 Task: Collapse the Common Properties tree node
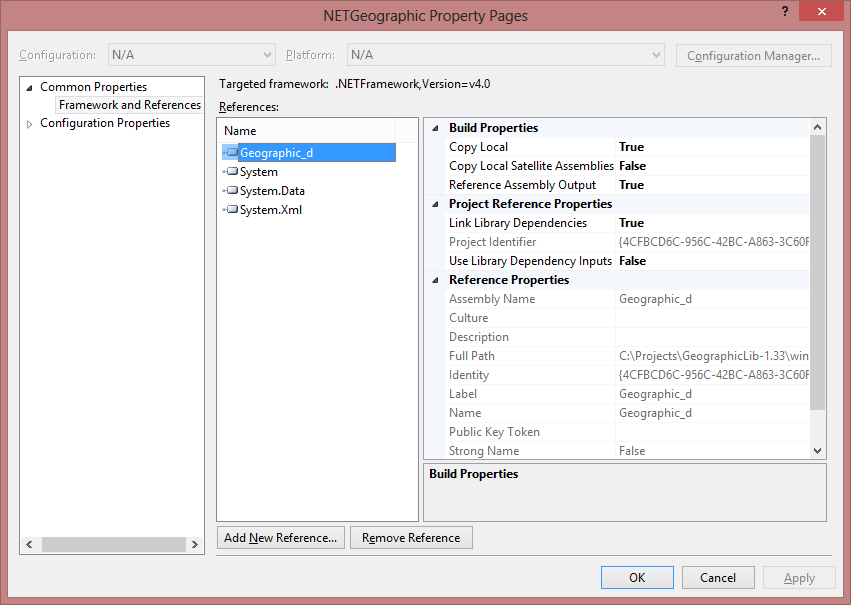pos(30,87)
